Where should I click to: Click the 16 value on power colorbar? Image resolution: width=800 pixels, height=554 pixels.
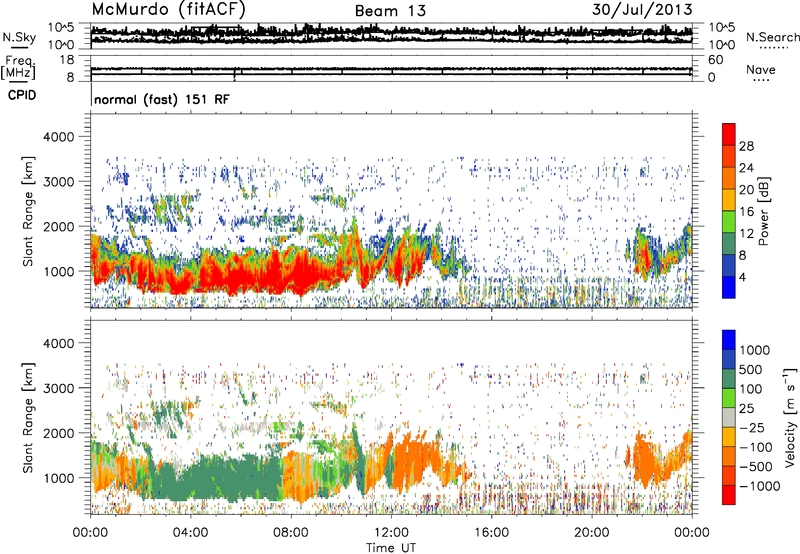click(x=746, y=212)
